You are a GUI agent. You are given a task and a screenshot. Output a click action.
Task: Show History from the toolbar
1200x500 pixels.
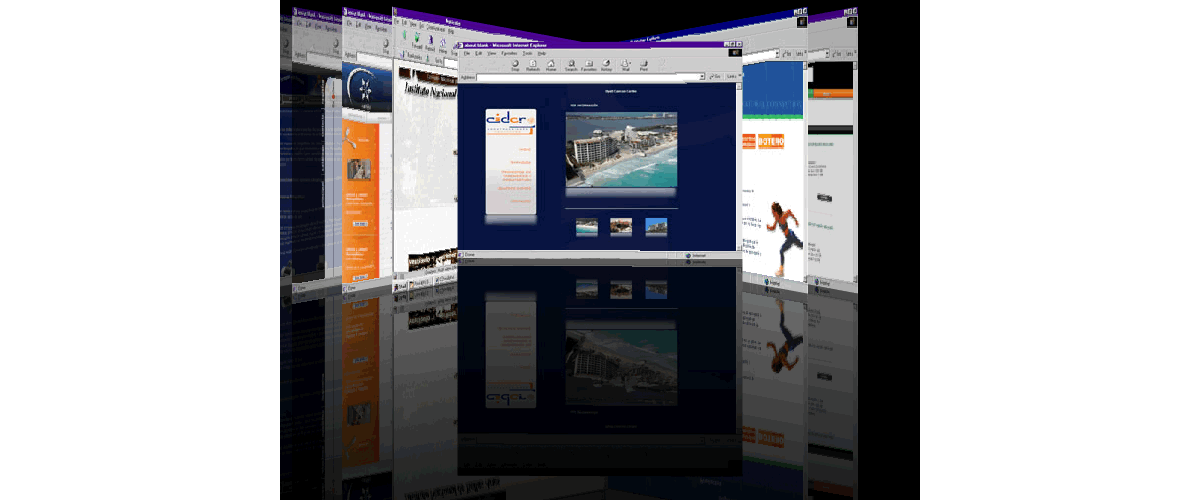pos(607,65)
